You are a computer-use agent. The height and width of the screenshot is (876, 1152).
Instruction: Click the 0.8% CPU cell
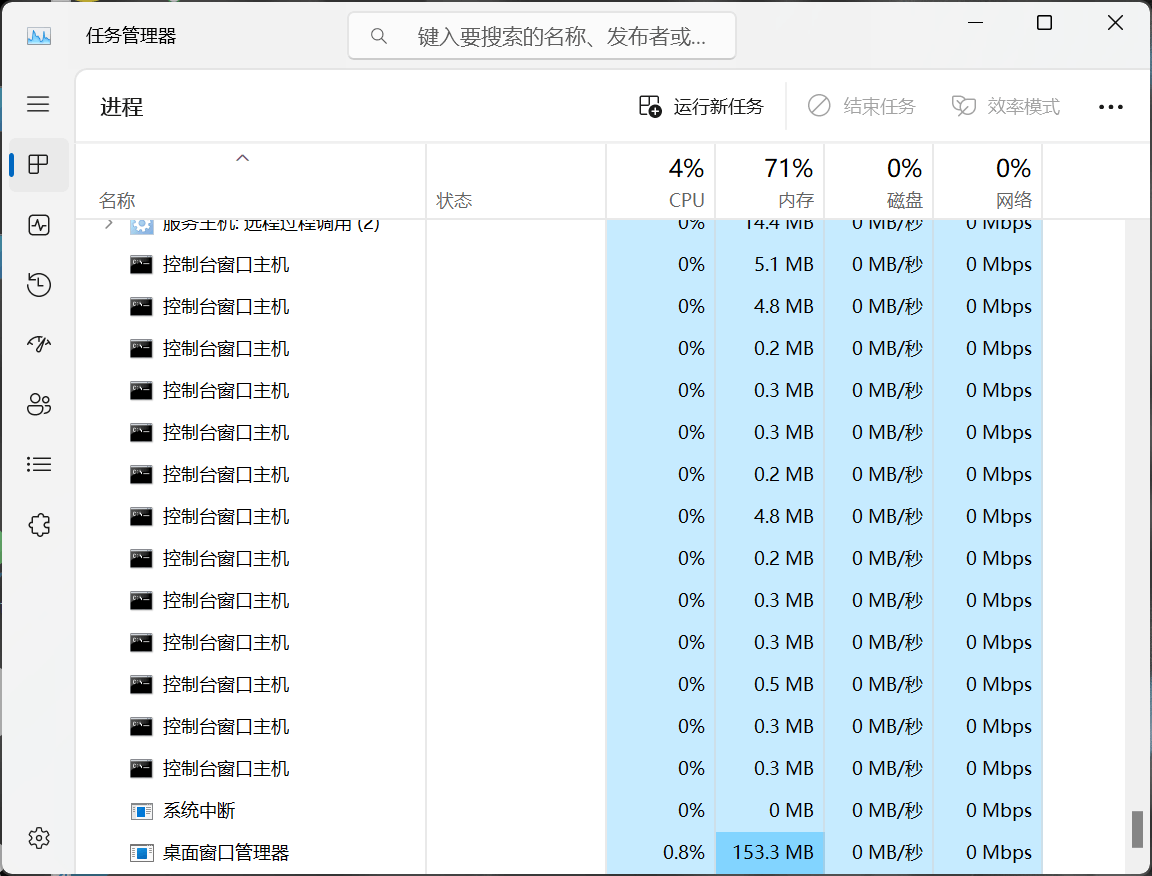[660, 852]
